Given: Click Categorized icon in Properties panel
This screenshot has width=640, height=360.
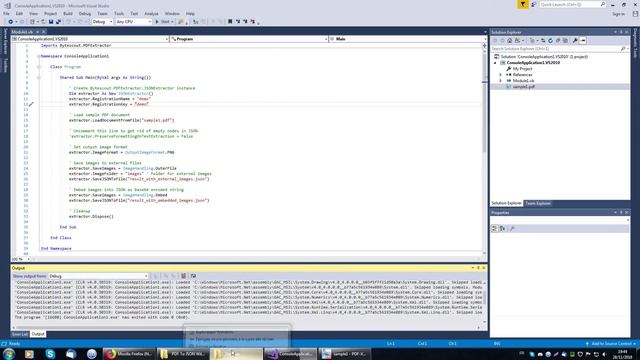Looking at the screenshot, I should pyautogui.click(x=494, y=229).
